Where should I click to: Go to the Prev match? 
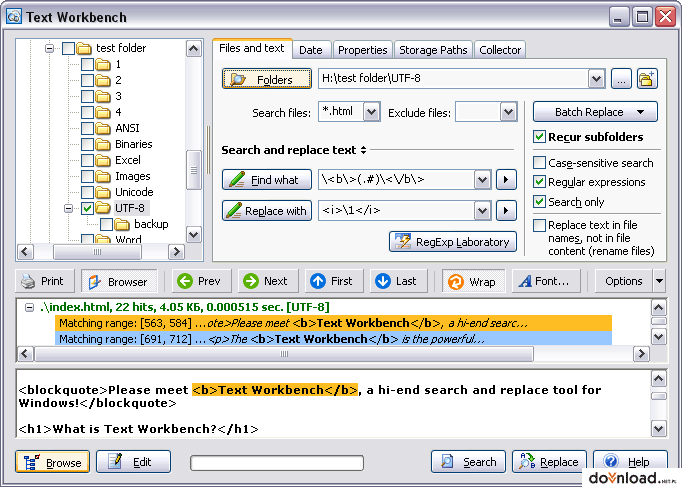point(201,281)
